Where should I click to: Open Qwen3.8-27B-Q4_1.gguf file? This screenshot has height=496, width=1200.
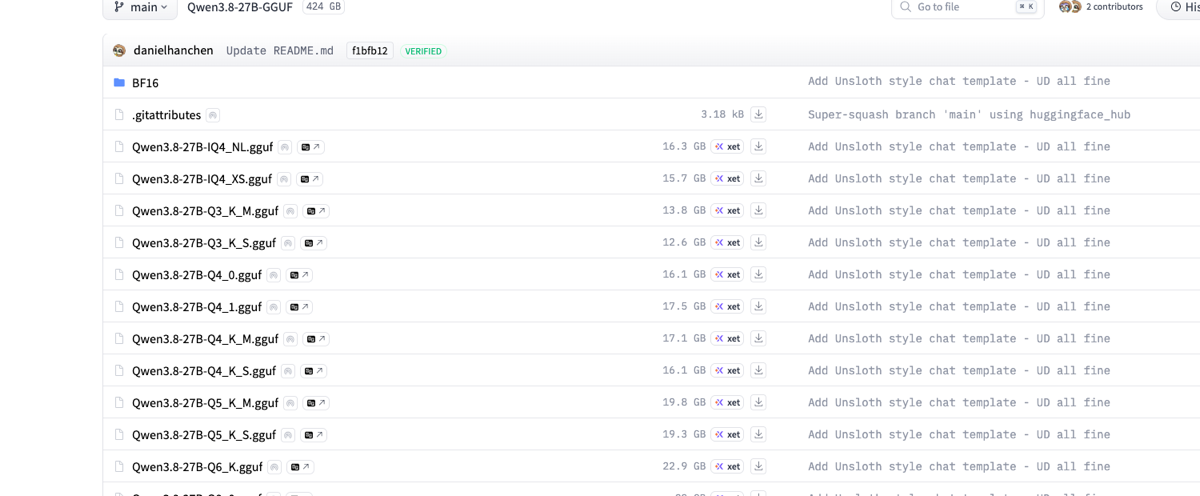tap(197, 307)
